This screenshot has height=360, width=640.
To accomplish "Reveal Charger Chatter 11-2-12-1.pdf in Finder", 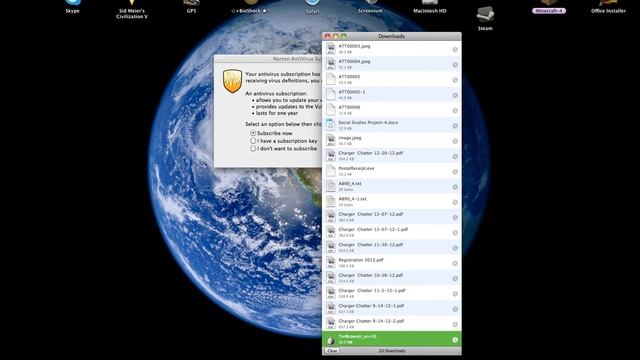I will pos(455,294).
